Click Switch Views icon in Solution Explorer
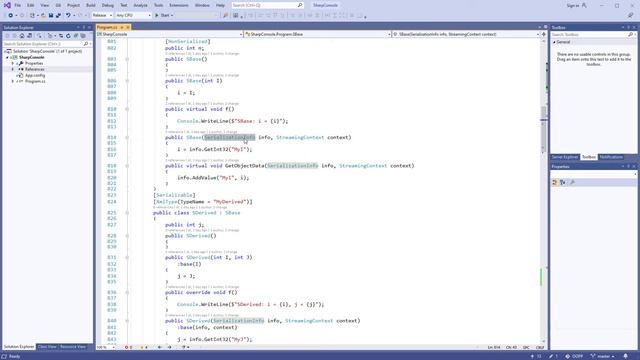 (x=29, y=36)
